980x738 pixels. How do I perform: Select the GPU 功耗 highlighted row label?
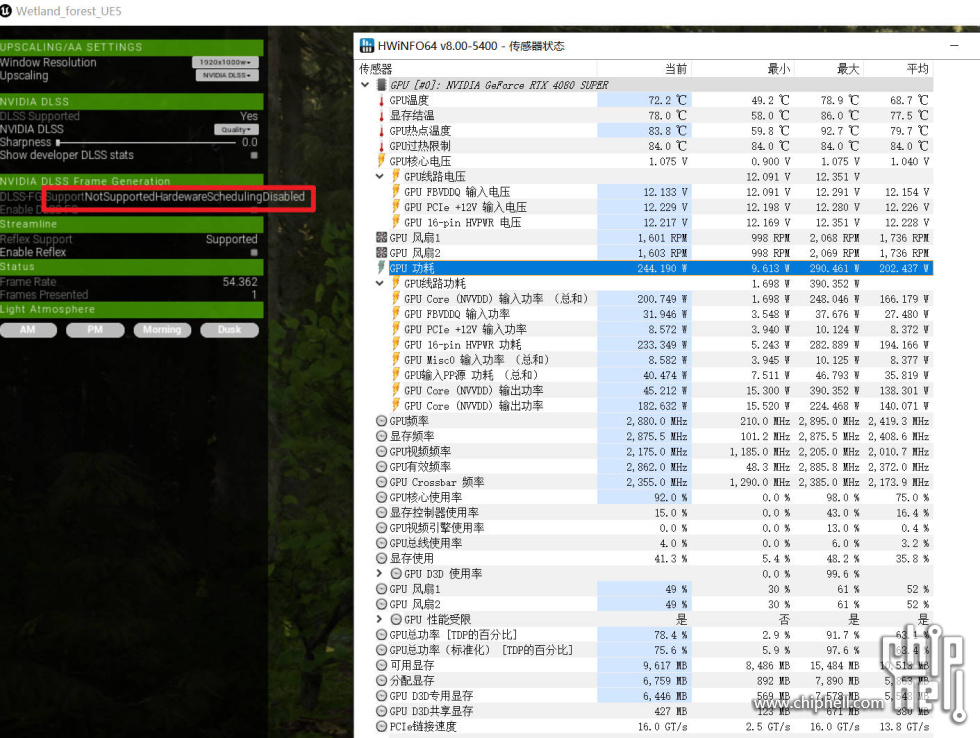point(412,268)
